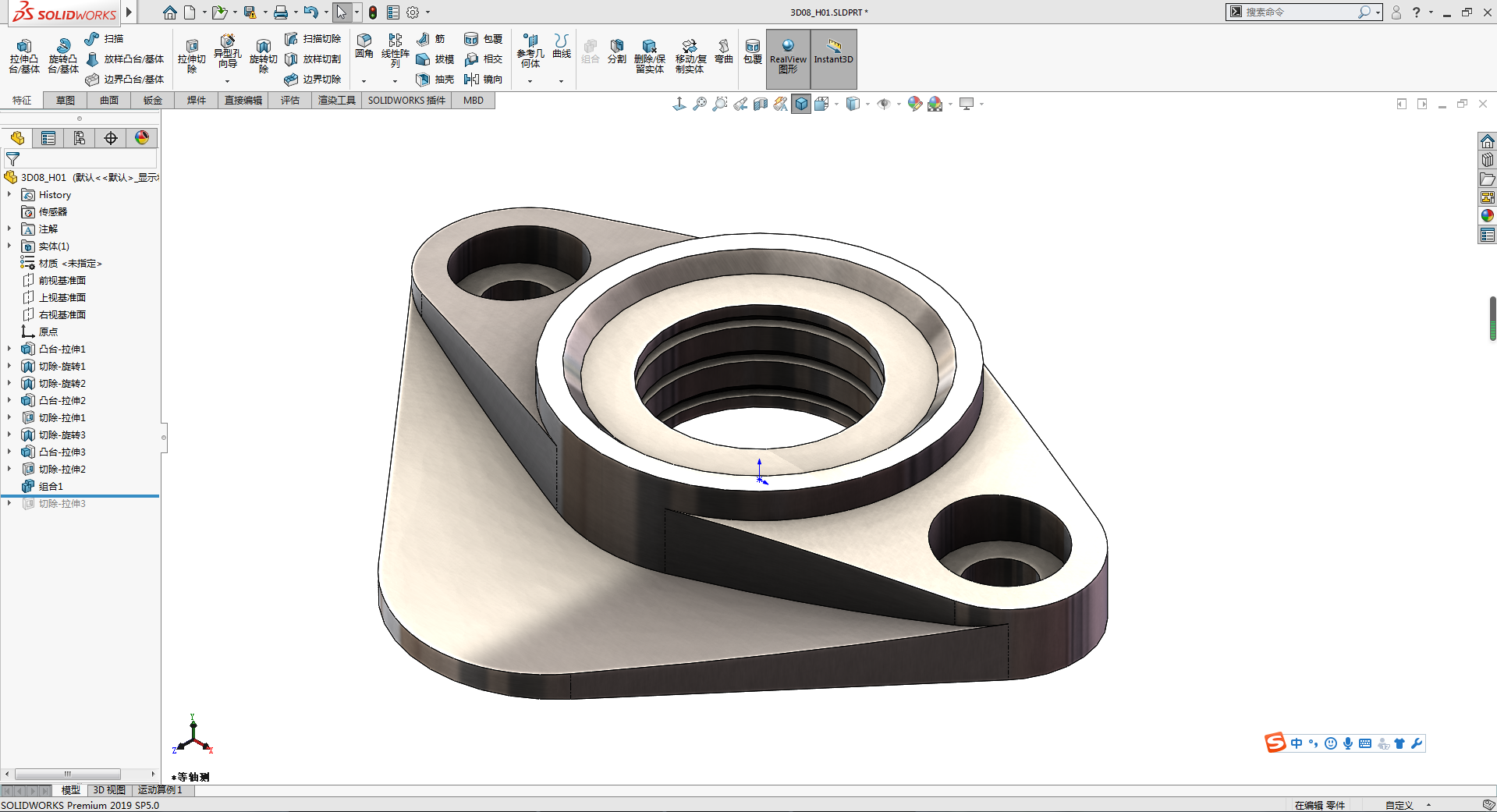Click the Wrap (包覆) tool next to Rib
The image size is (1497, 812).
(x=484, y=38)
